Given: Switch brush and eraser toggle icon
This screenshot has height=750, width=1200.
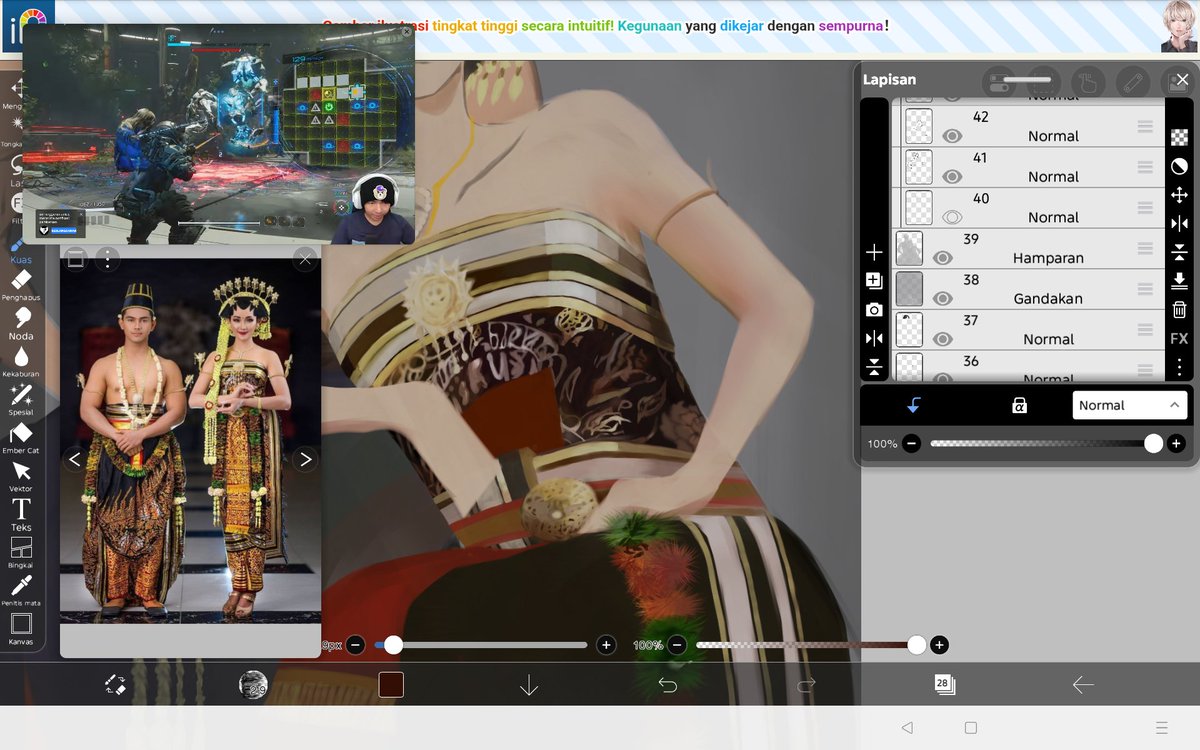Looking at the screenshot, I should 115,685.
